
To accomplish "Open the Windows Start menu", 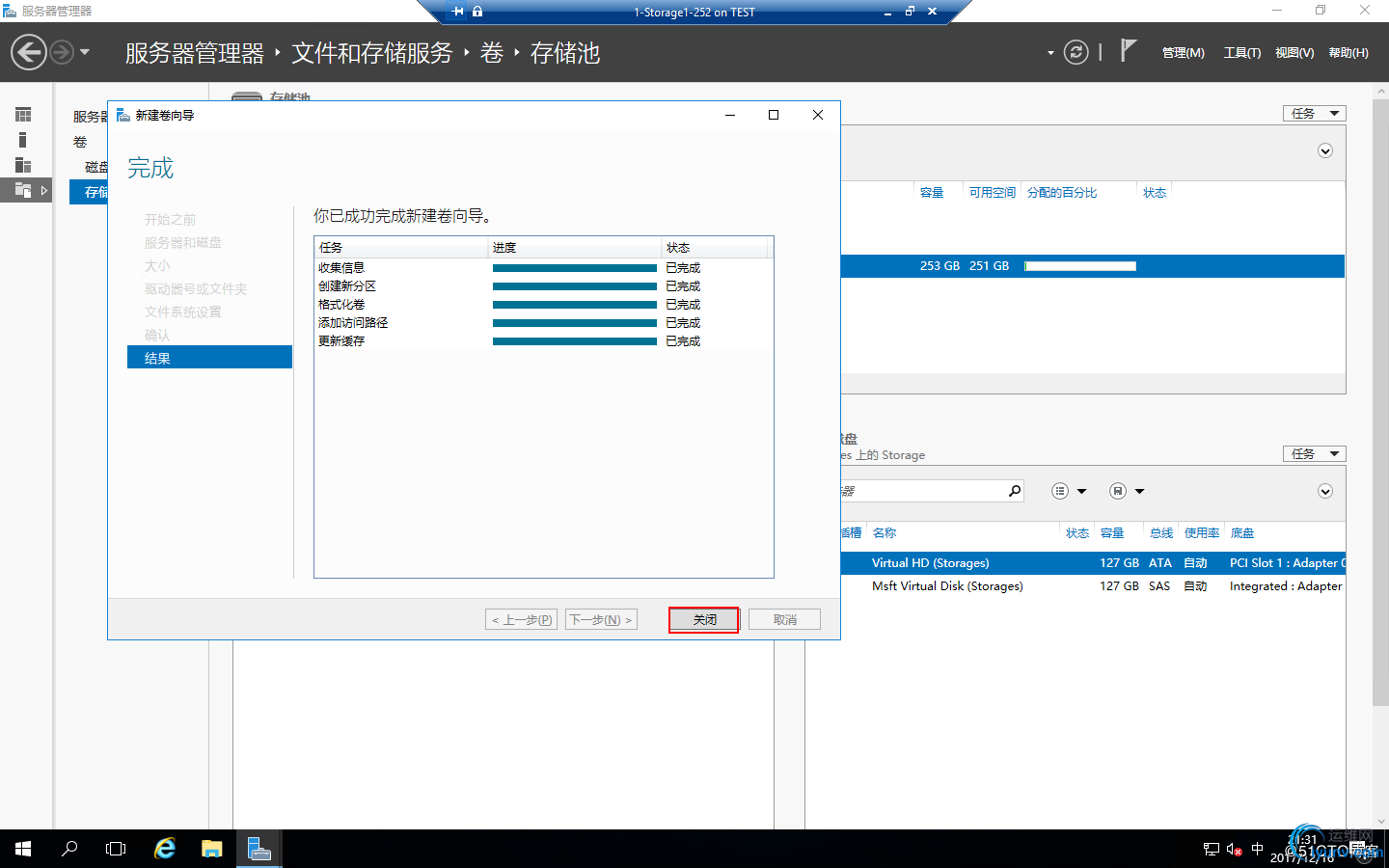I will click(23, 849).
